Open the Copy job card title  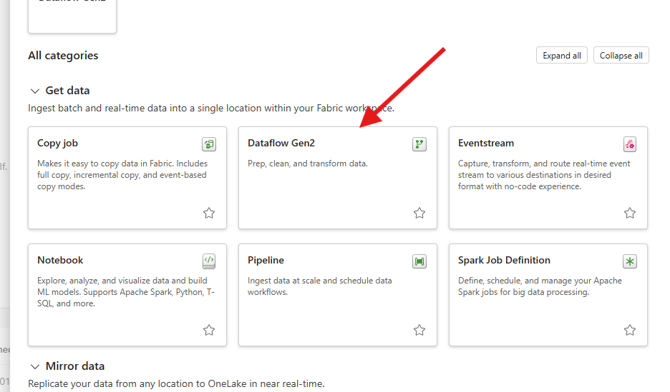click(x=58, y=143)
